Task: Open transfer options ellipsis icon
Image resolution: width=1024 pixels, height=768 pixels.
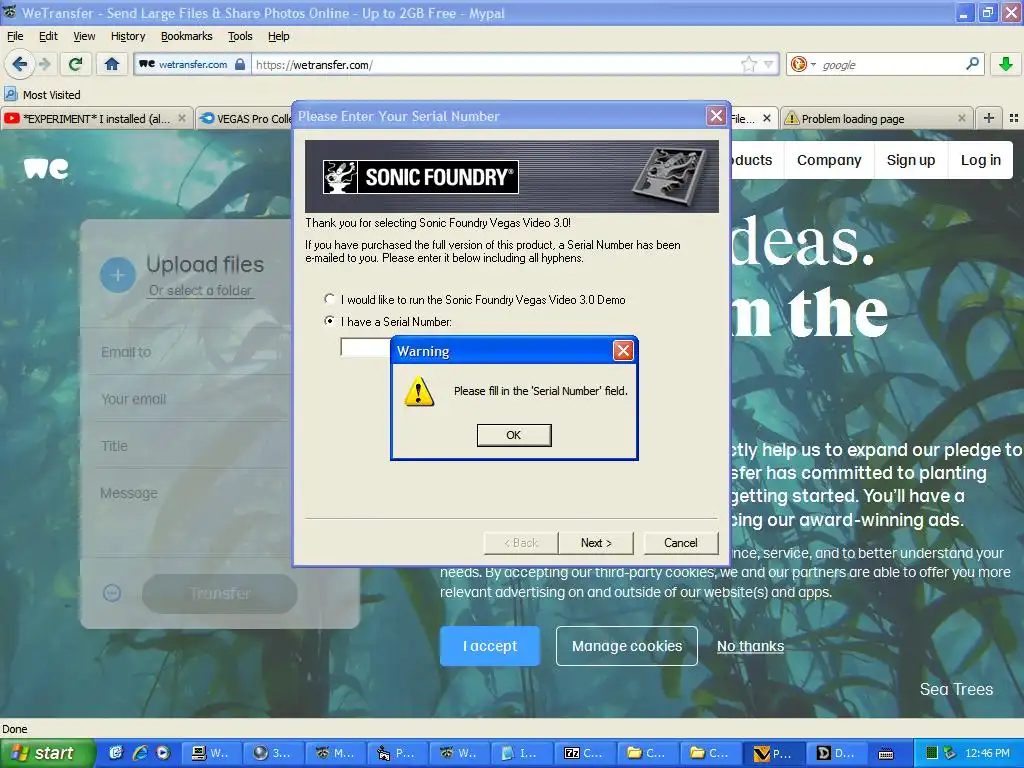Action: pyautogui.click(x=112, y=593)
